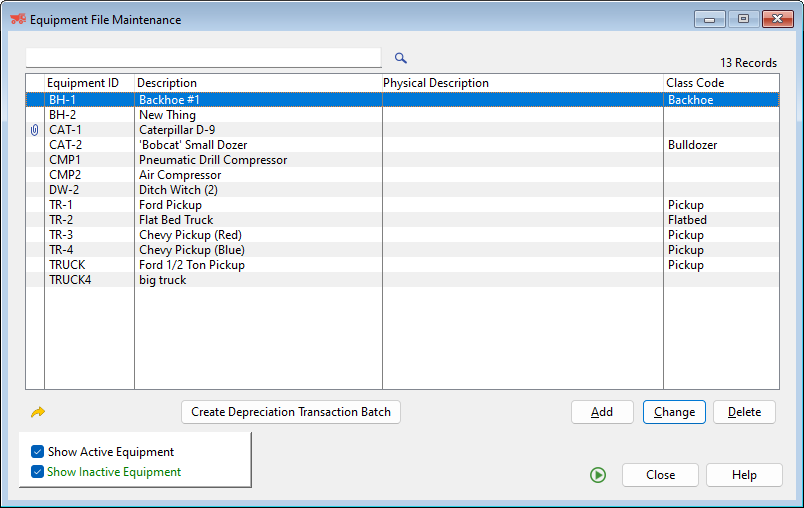Click the search text field
804x508 pixels.
[203, 58]
